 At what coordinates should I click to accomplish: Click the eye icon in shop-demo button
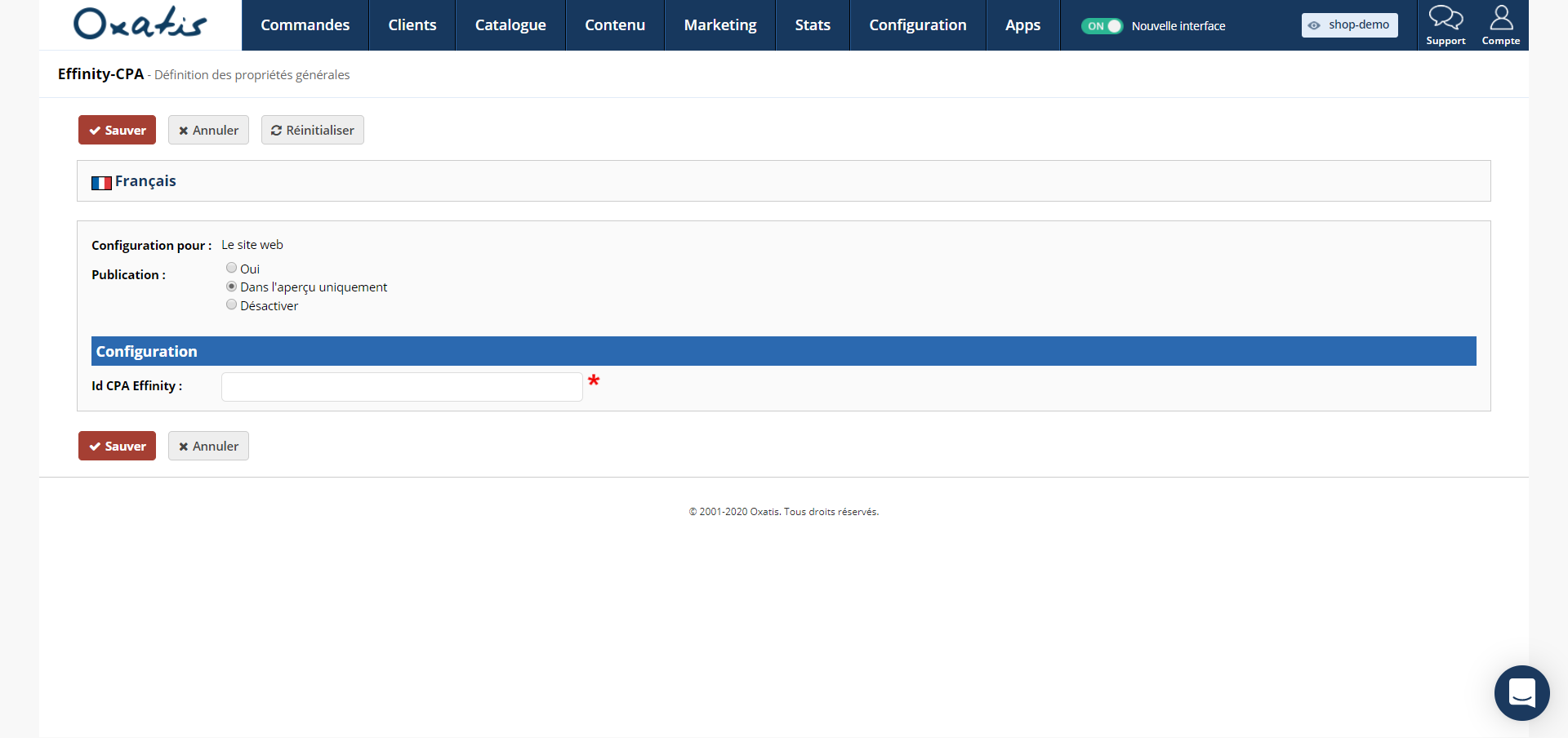pos(1314,25)
